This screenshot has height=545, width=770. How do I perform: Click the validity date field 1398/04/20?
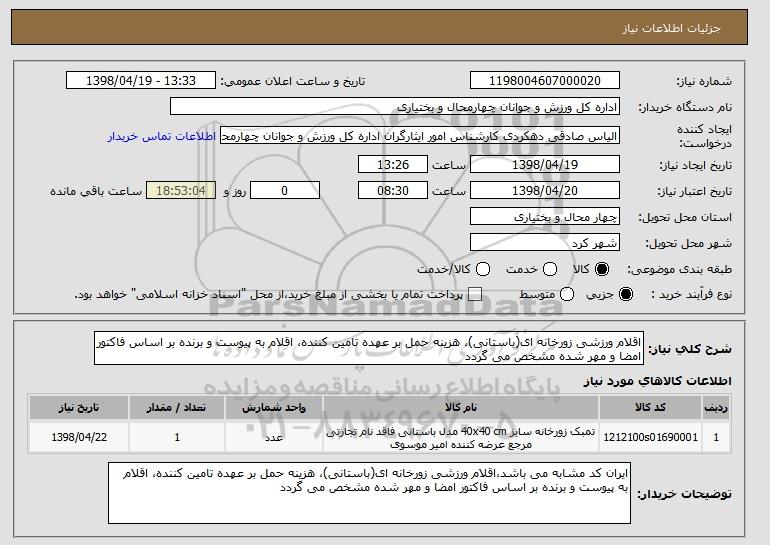coord(545,191)
